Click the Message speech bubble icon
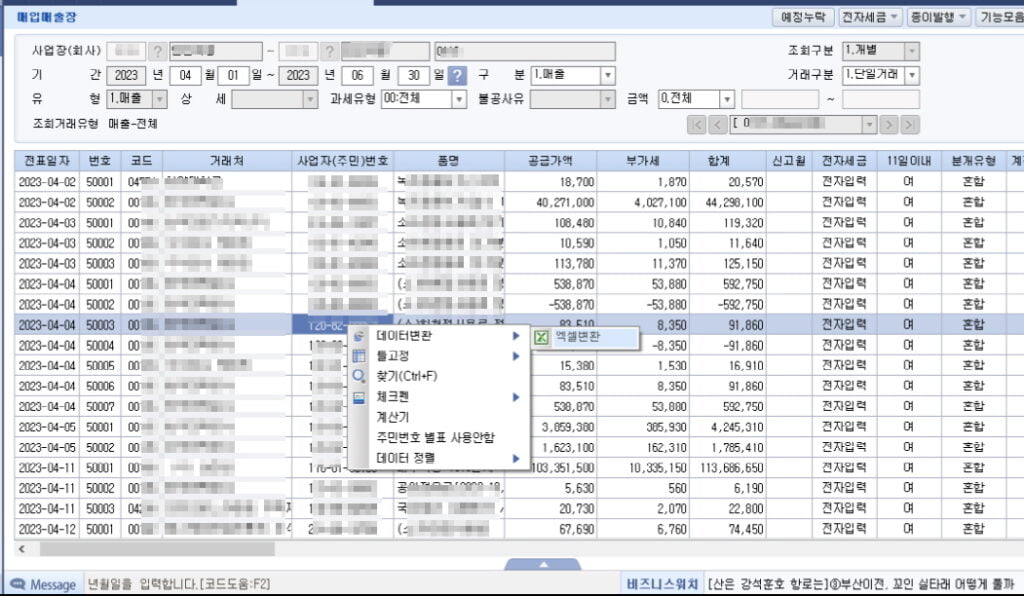 pos(17,584)
